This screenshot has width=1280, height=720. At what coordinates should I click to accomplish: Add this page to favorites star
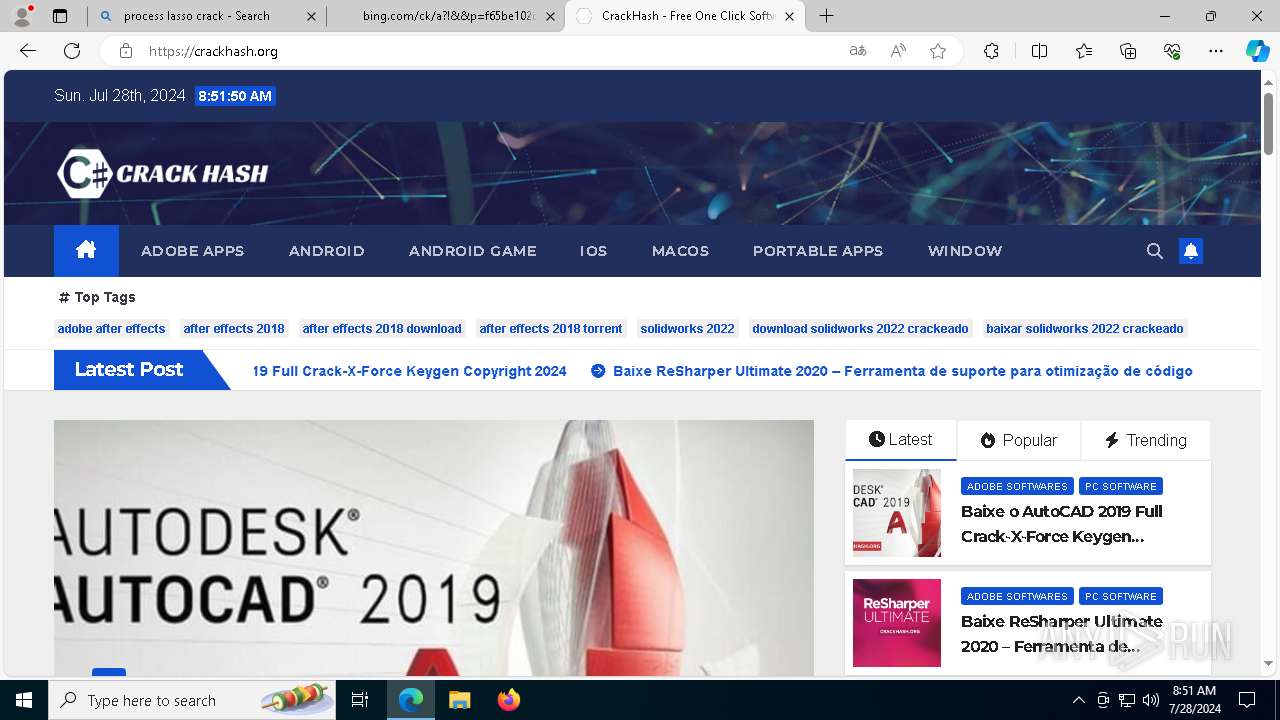[x=938, y=51]
